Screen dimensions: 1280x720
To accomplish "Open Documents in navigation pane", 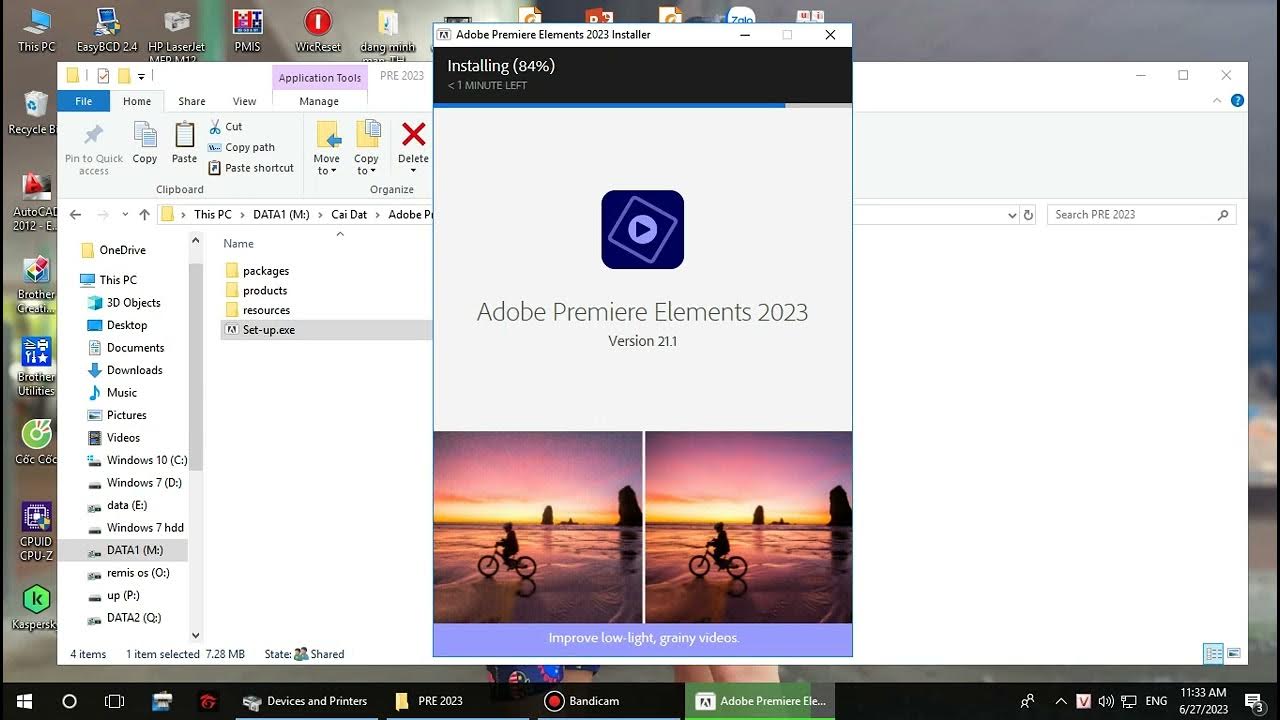I will (x=135, y=348).
